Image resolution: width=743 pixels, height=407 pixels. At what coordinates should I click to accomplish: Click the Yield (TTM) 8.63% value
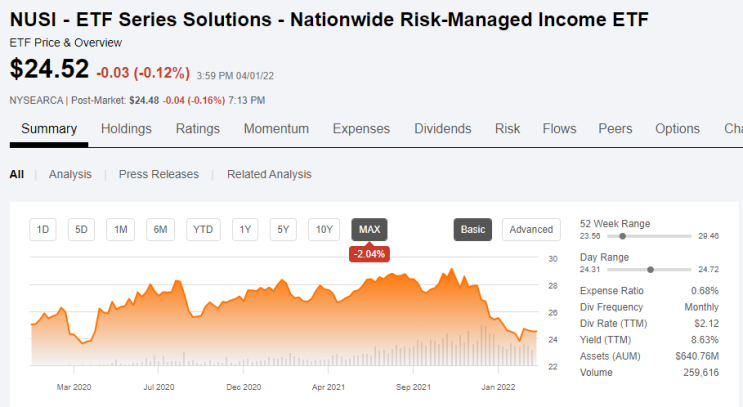pyautogui.click(x=705, y=340)
